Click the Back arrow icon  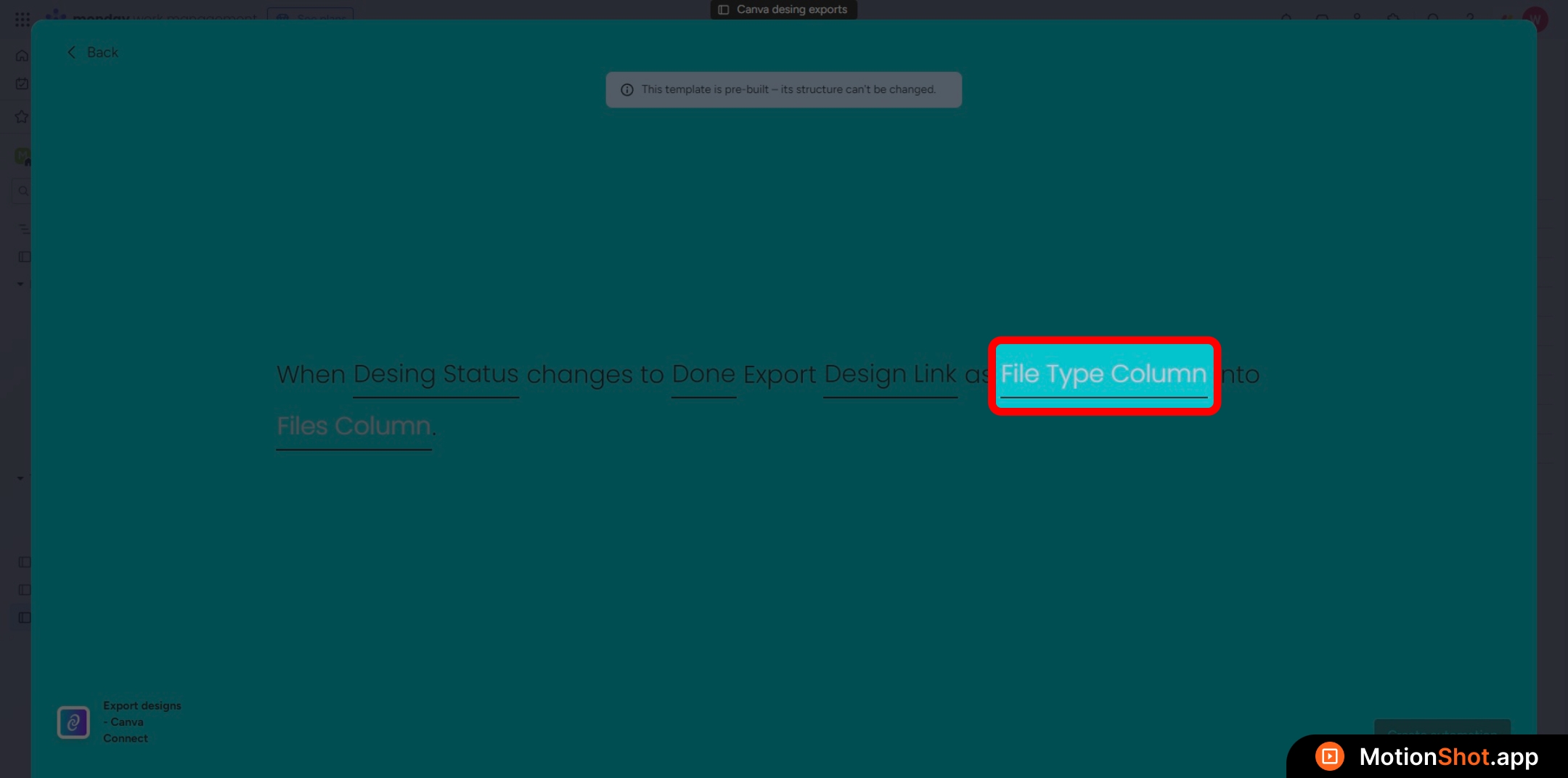point(71,52)
